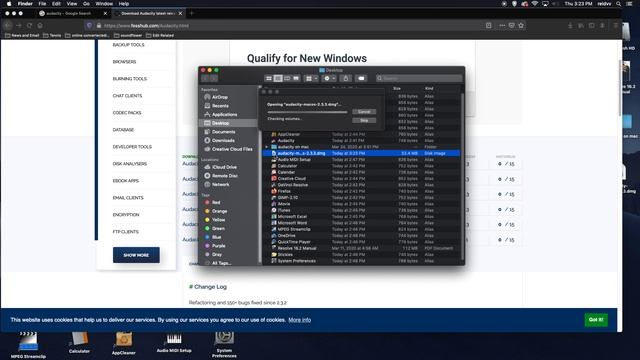Open Audio MIDI Setup desktop icon
Image resolution: width=640 pixels, height=360 pixels.
tap(174, 342)
